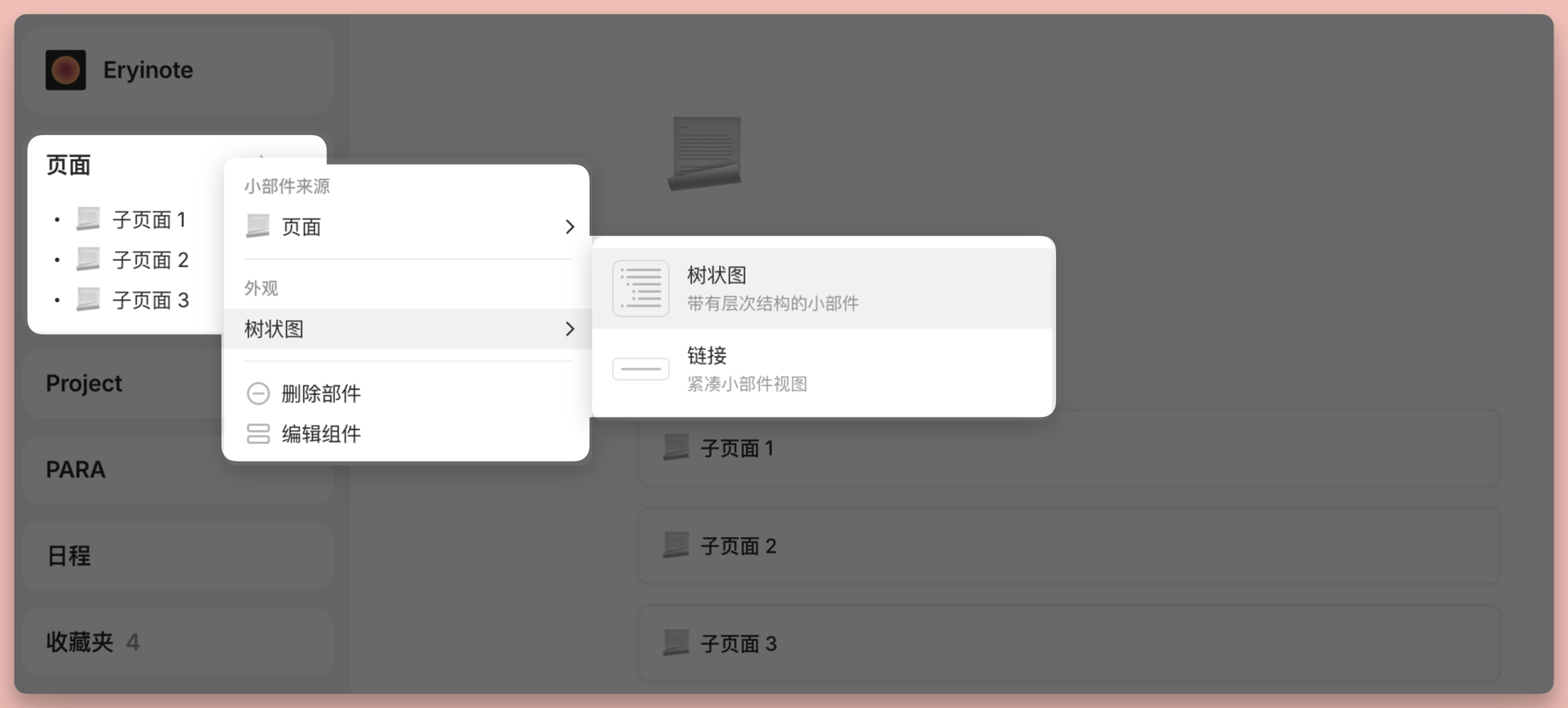Click page icon beside sidebar 子页面 2
This screenshot has width=1568, height=708.
tap(88, 259)
